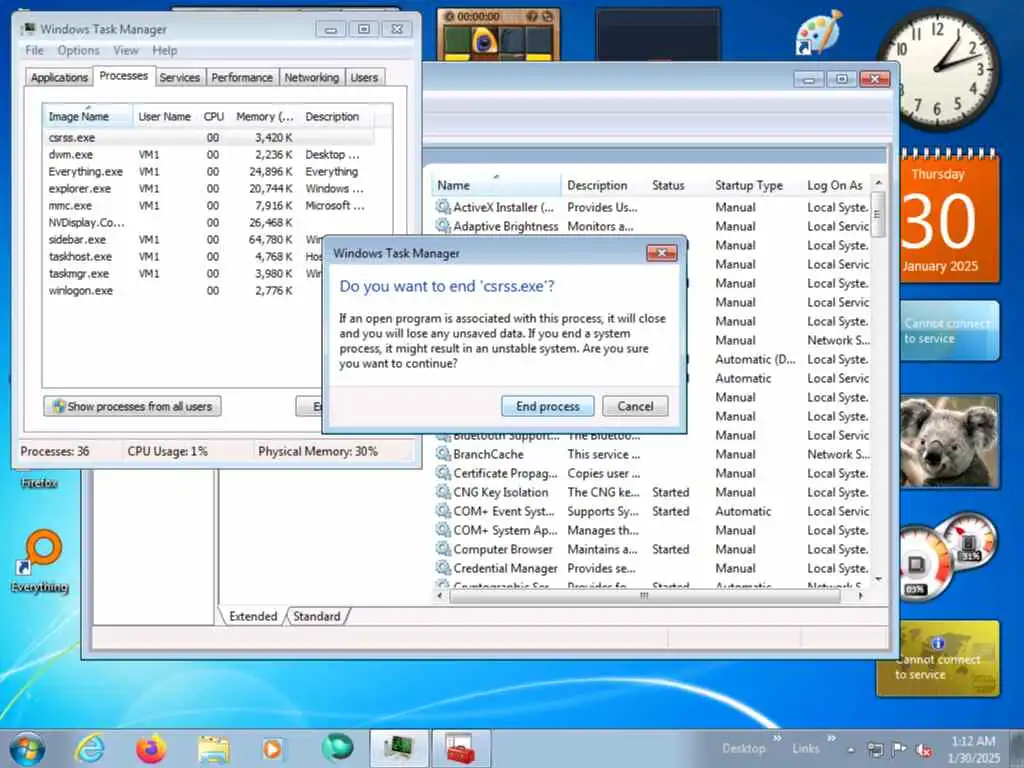Viewport: 1024px width, 768px height.
Task: Launch Windows Media Player from taskbar
Action: point(272,748)
